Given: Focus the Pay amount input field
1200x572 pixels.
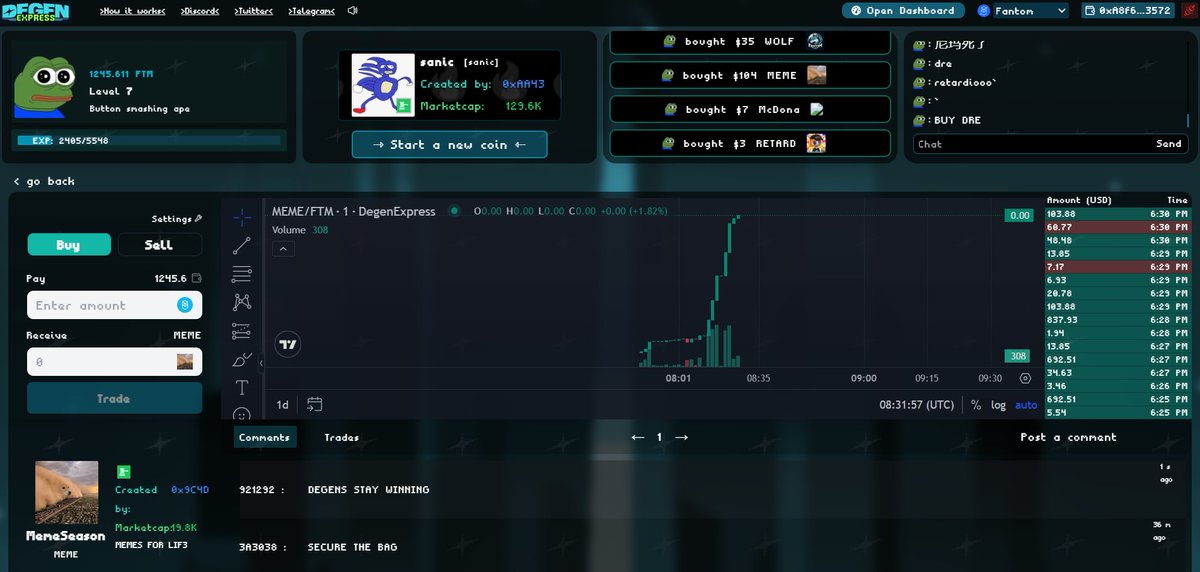Looking at the screenshot, I should [x=114, y=305].
